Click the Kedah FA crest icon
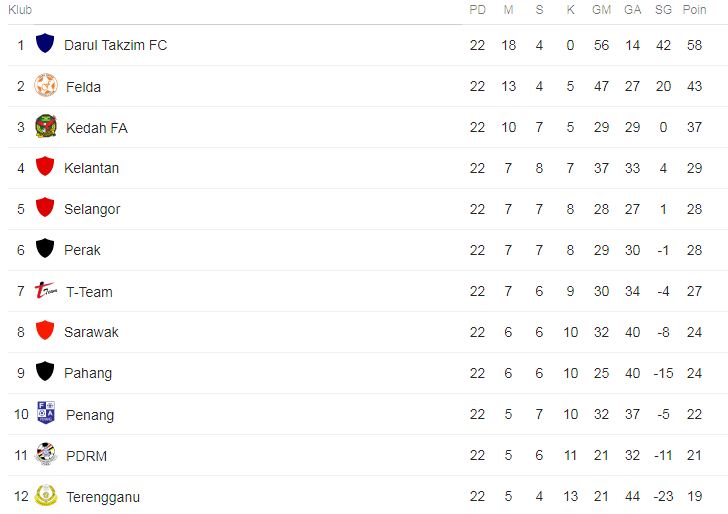Screen dimensions: 728x514 tap(46, 127)
